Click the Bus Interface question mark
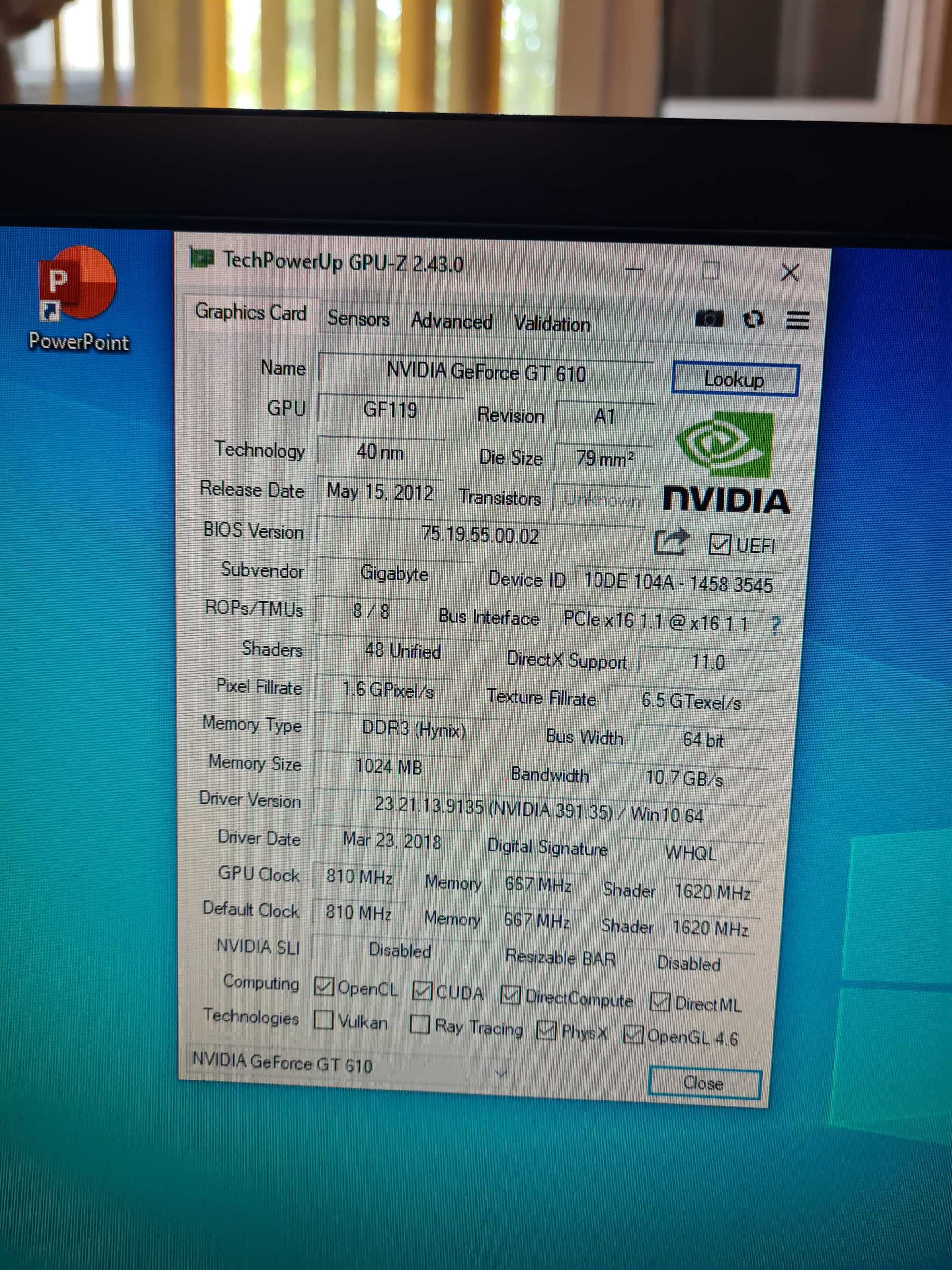This screenshot has width=952, height=1270. point(776,625)
